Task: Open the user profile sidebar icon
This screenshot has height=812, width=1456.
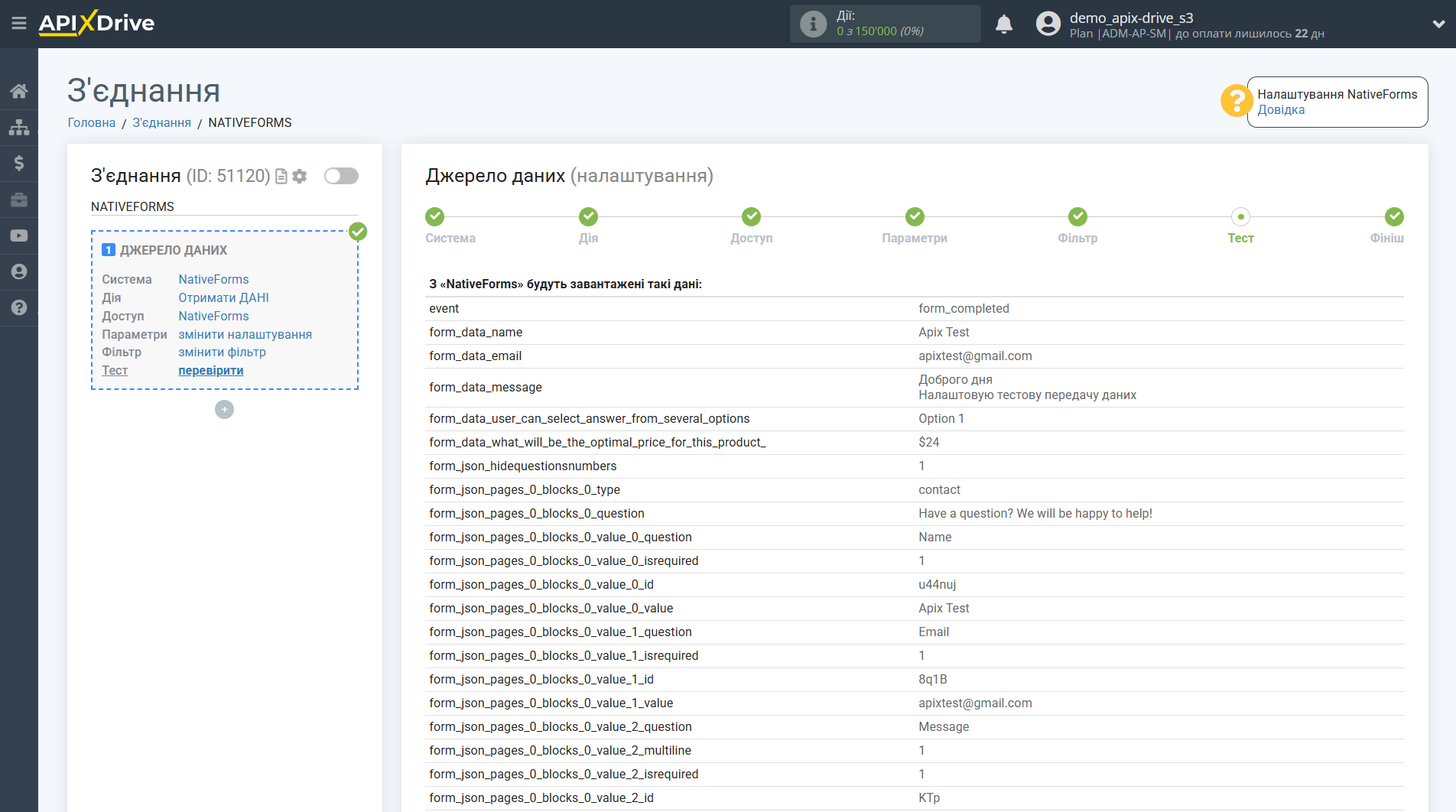Action: pyautogui.click(x=19, y=271)
